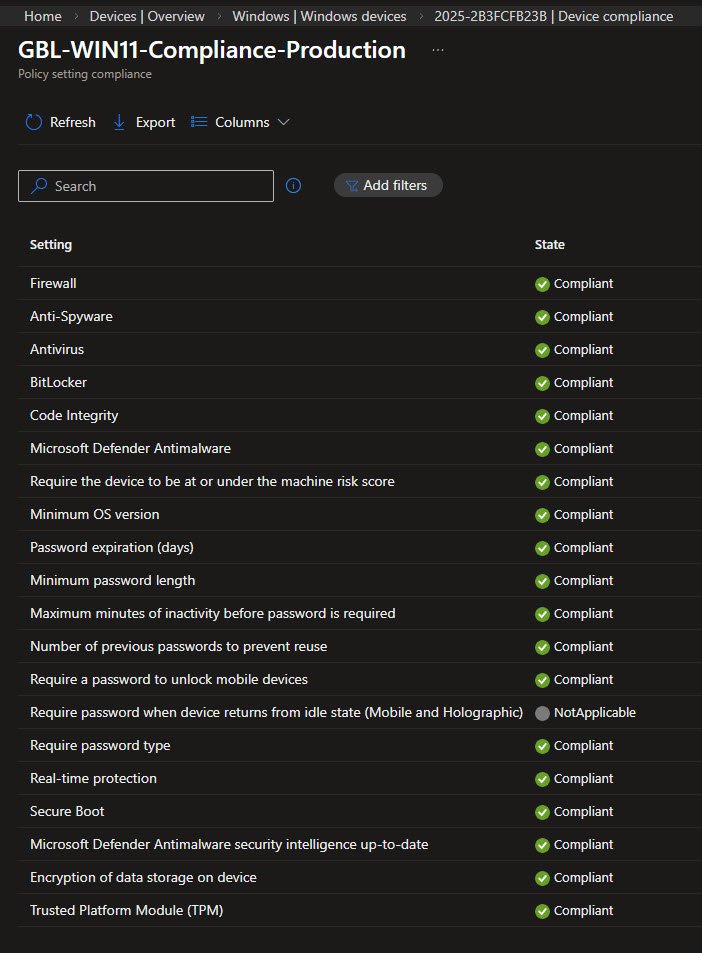Sort by the State column header
Viewport: 702px width, 953px height.
549,245
